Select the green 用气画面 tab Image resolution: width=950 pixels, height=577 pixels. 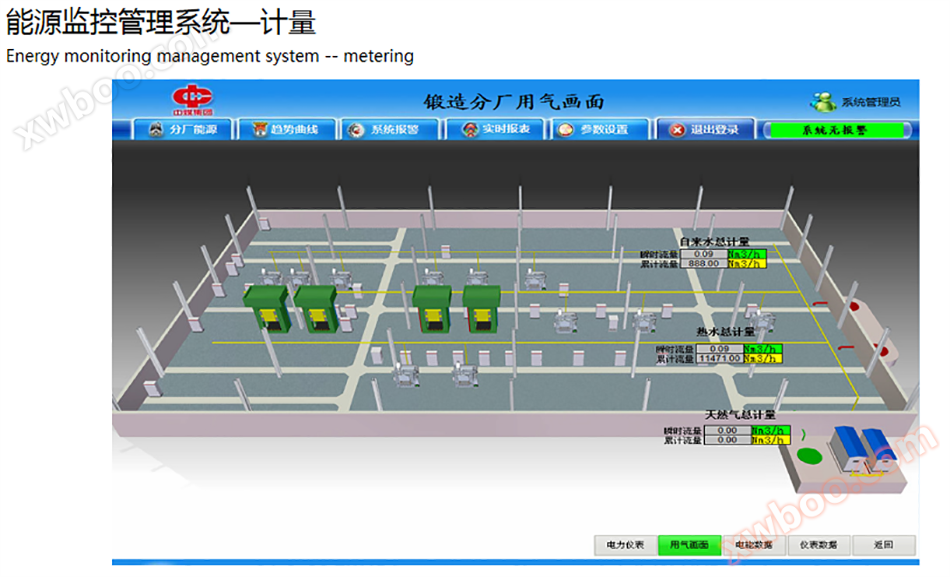689,545
